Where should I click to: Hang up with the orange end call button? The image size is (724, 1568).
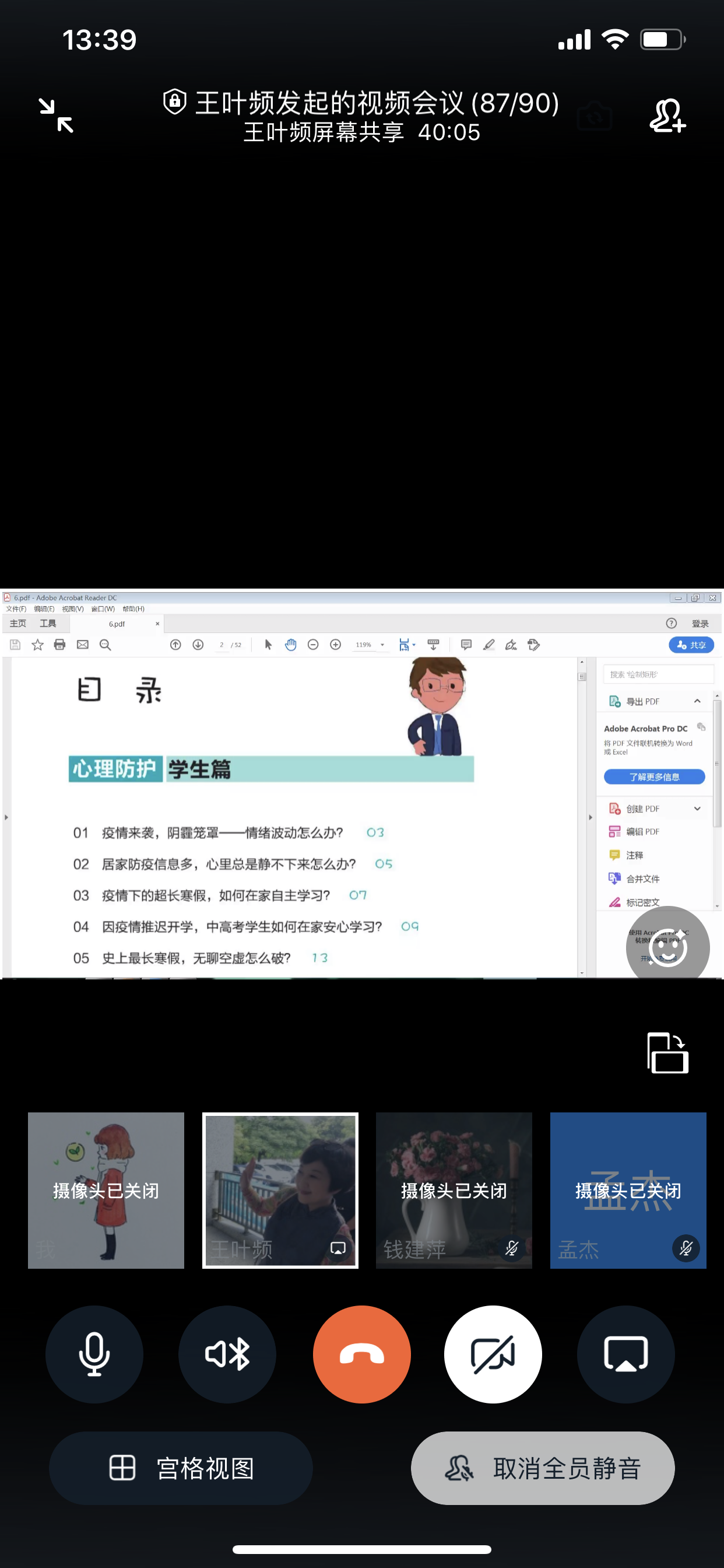361,1354
